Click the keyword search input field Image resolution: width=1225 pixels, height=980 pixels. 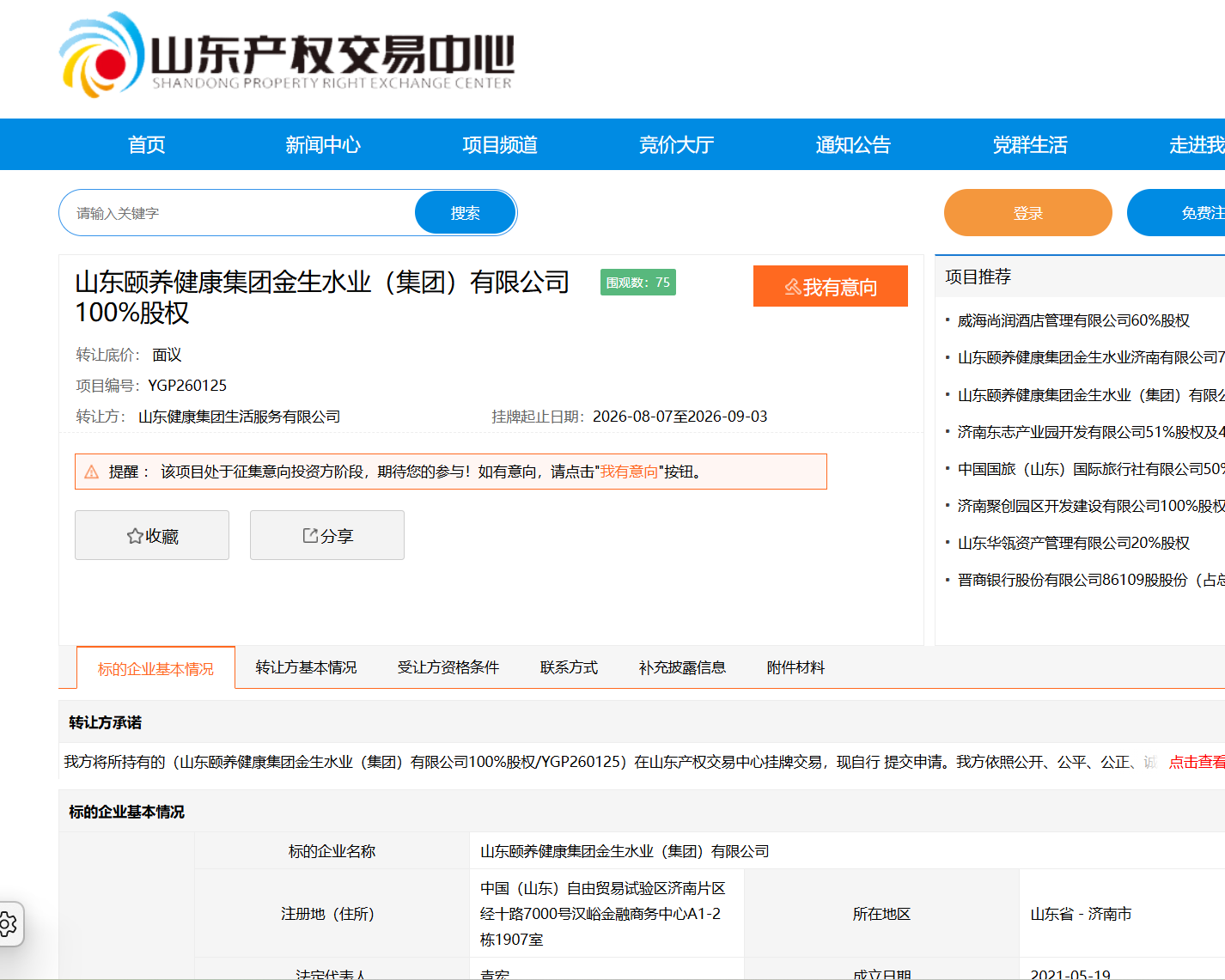[238, 212]
